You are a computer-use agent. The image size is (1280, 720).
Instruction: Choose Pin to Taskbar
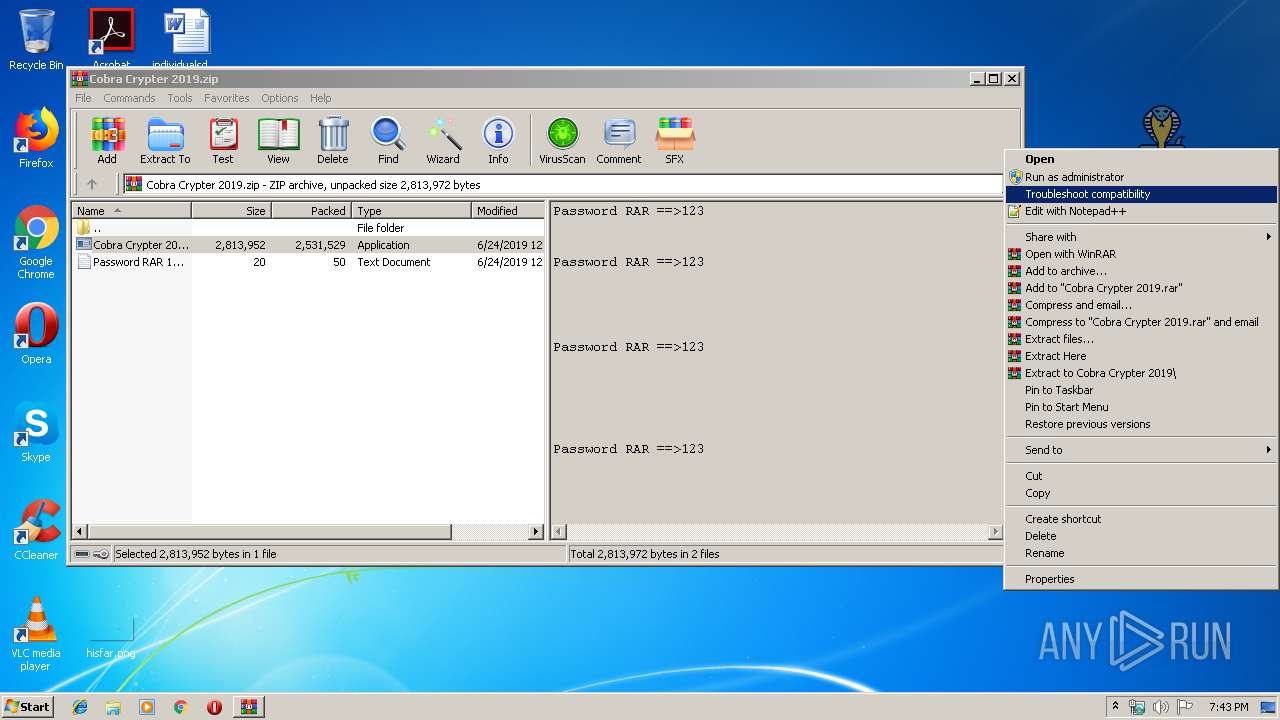click(x=1141, y=390)
